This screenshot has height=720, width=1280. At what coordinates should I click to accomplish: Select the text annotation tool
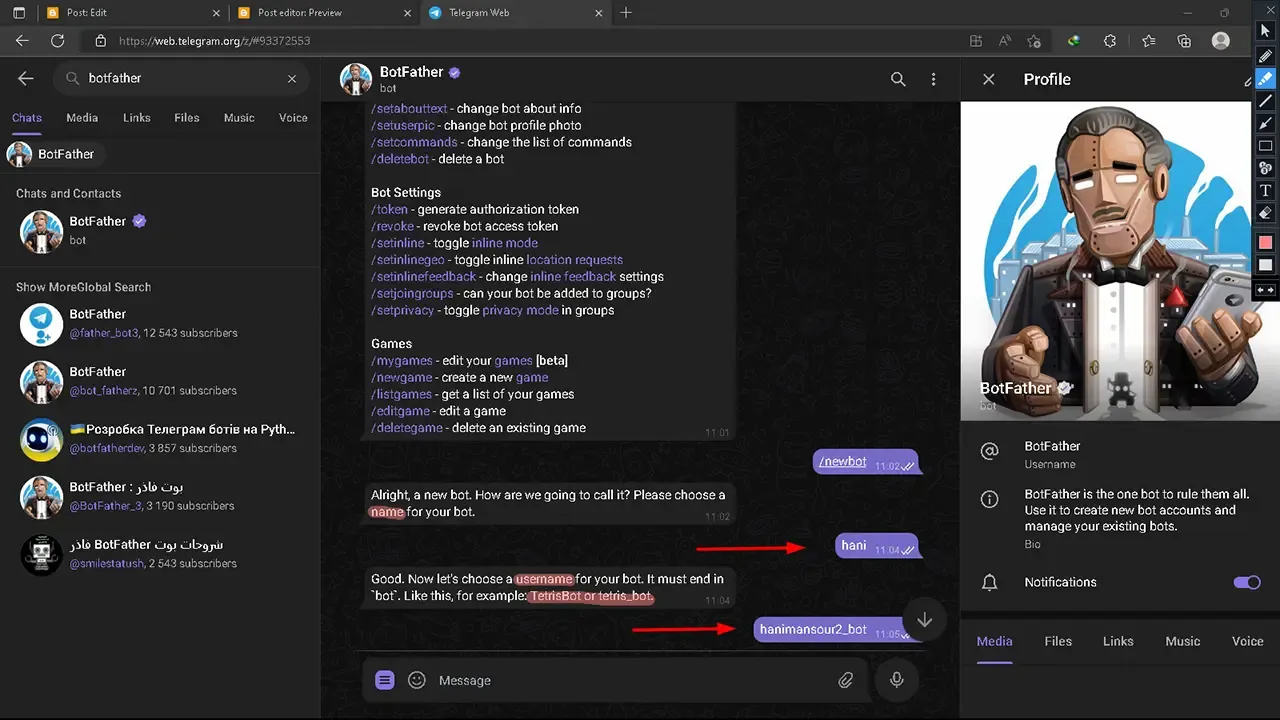(x=1265, y=190)
